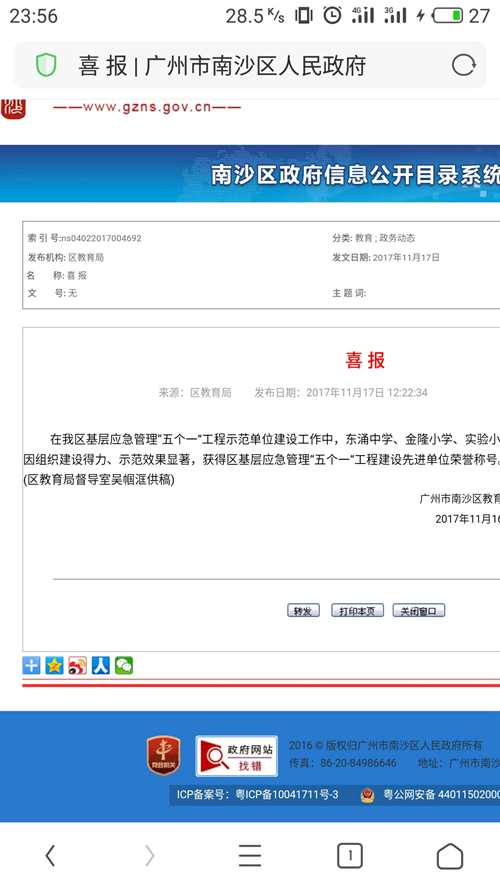
Task: Click the 转发 button
Action: click(303, 611)
